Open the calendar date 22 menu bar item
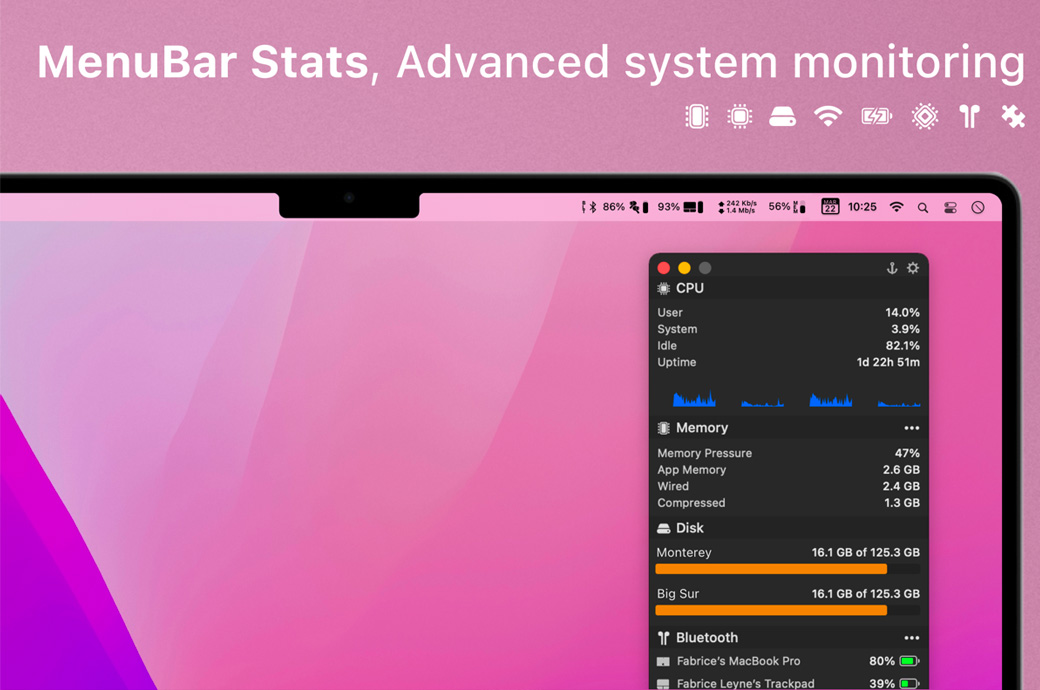The image size is (1040, 690). coord(830,207)
